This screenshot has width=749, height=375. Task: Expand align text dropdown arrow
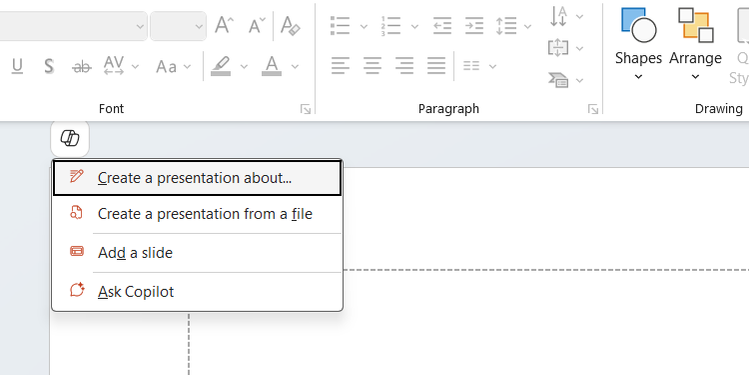point(579,48)
